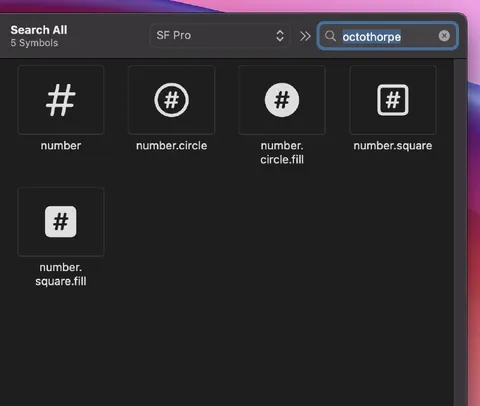The image size is (480, 406).
Task: Expand the toolbar overflow chevrons
Action: [305, 36]
